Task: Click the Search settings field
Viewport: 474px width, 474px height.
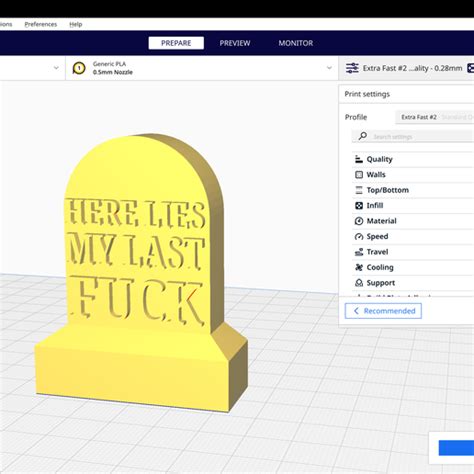Action: [x=413, y=136]
